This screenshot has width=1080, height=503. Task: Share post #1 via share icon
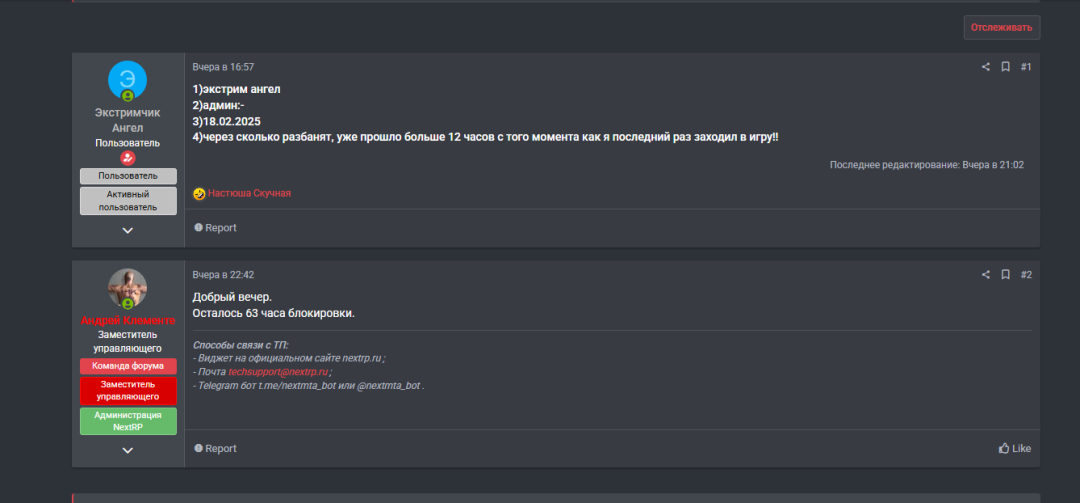(985, 67)
